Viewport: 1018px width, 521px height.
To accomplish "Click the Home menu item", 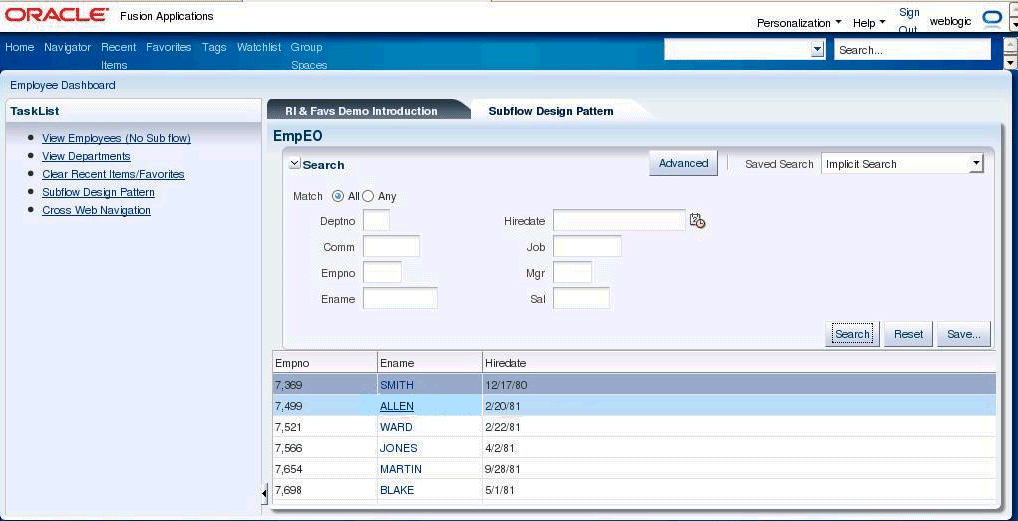I will point(19,47).
